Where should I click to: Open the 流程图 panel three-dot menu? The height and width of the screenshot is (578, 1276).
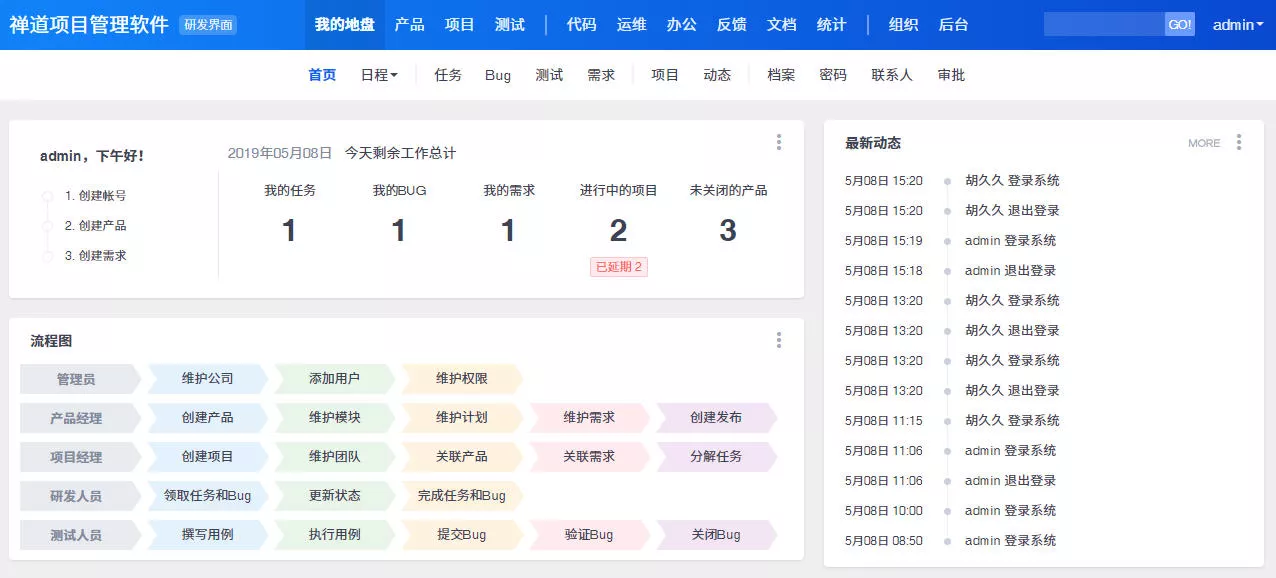click(778, 341)
